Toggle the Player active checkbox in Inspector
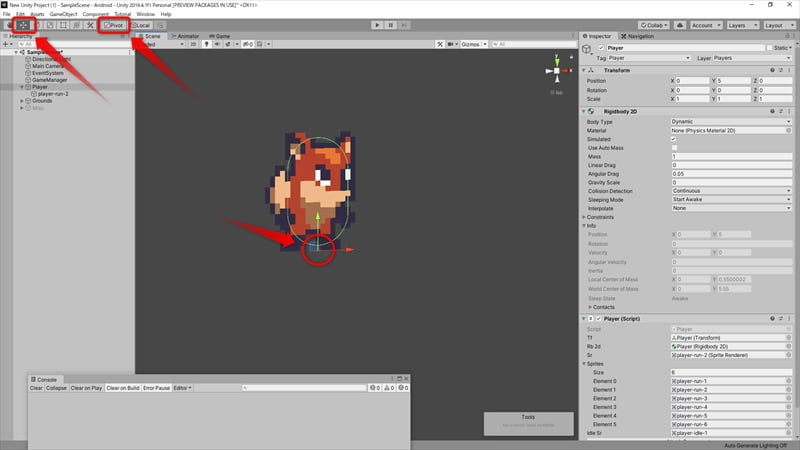The image size is (800, 450). click(x=601, y=48)
